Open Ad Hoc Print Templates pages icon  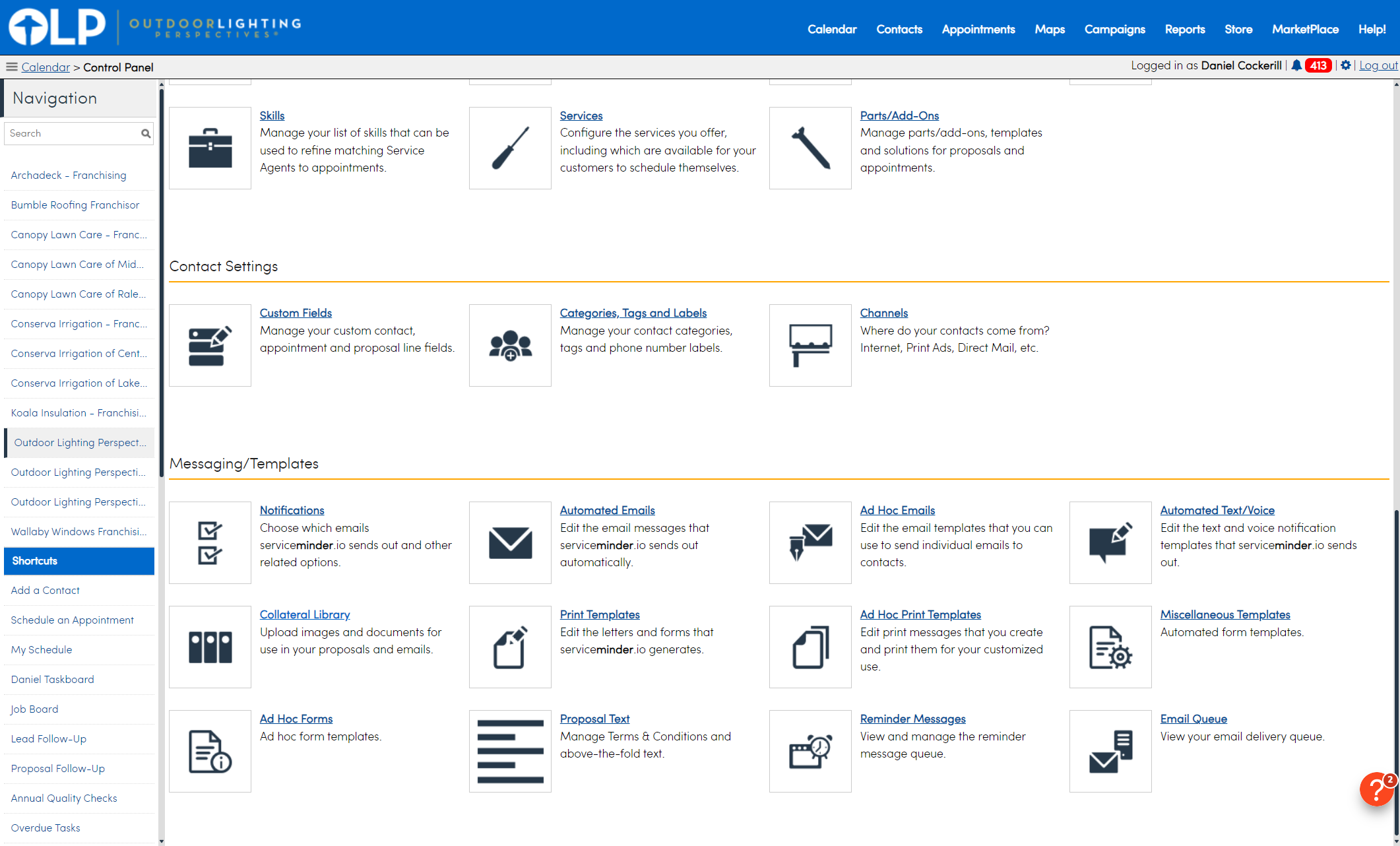click(810, 647)
